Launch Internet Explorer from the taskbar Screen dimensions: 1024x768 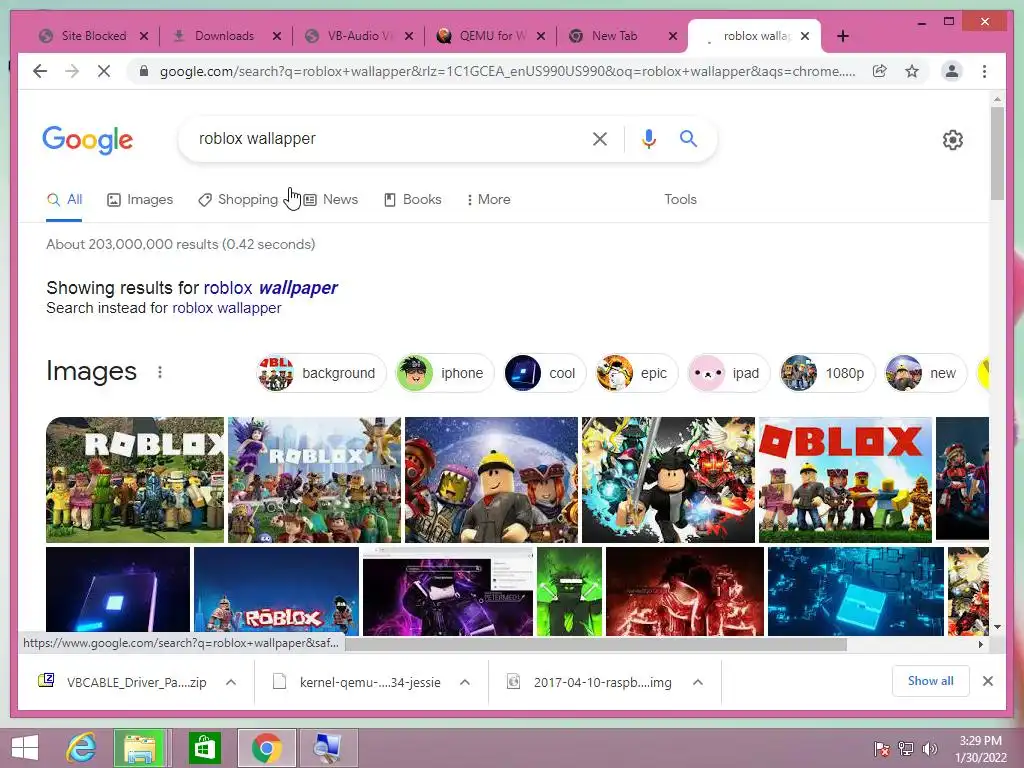coord(81,748)
